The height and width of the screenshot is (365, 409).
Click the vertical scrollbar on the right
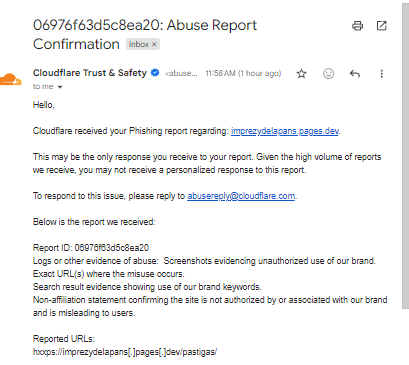405,157
